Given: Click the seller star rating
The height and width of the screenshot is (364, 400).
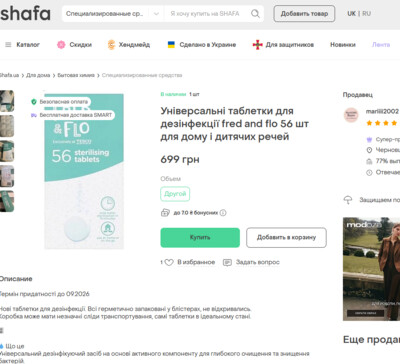Looking at the screenshot, I should pyautogui.click(x=383, y=123).
